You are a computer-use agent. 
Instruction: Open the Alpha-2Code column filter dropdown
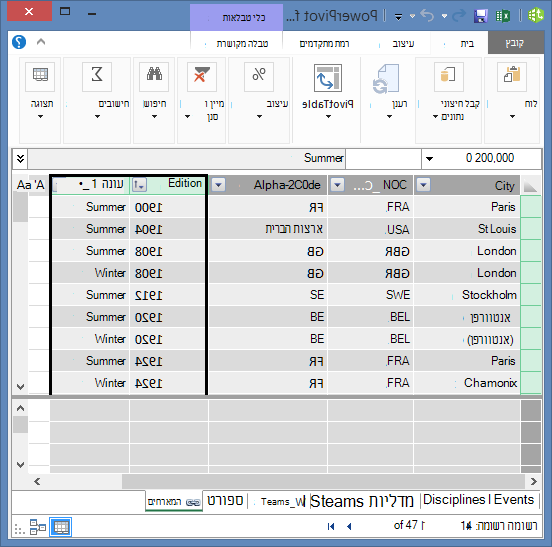[x=218, y=184]
